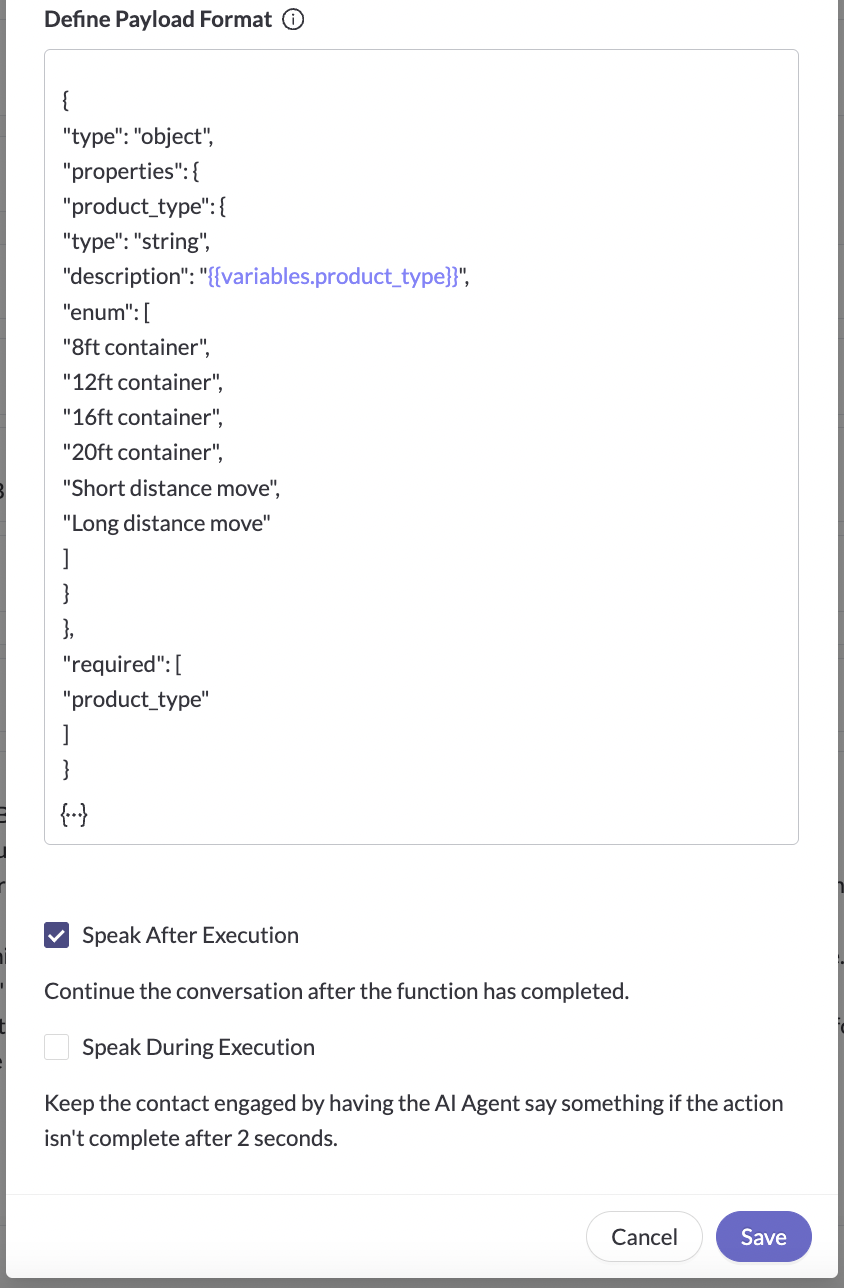
Task: Click the "properties": { line
Action: (x=131, y=171)
